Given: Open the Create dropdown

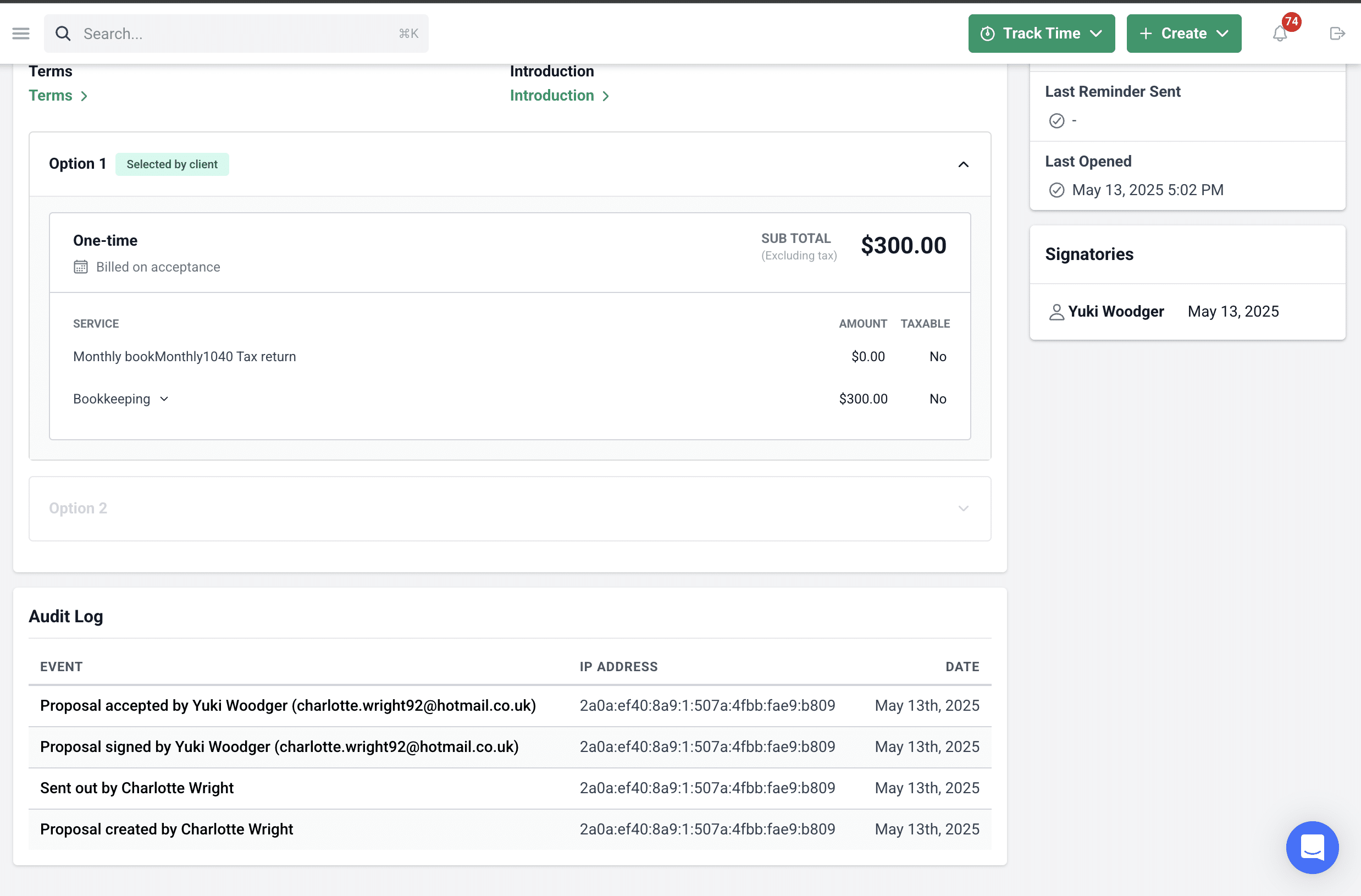Looking at the screenshot, I should 1183,34.
